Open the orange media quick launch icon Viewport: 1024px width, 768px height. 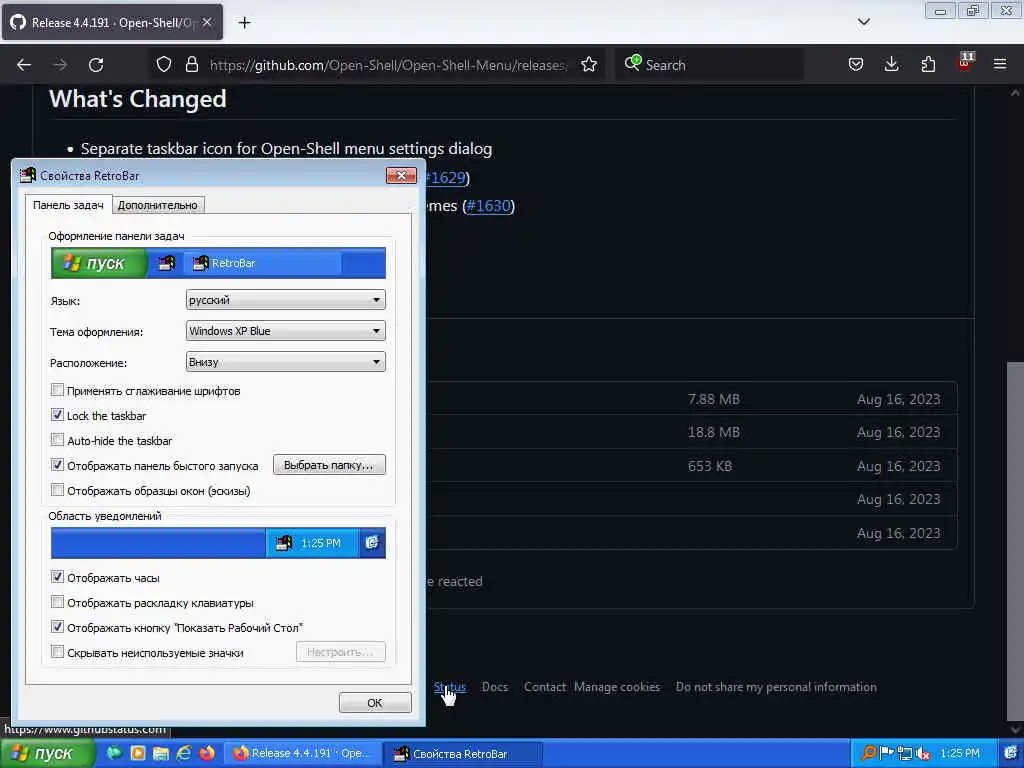click(x=138, y=753)
